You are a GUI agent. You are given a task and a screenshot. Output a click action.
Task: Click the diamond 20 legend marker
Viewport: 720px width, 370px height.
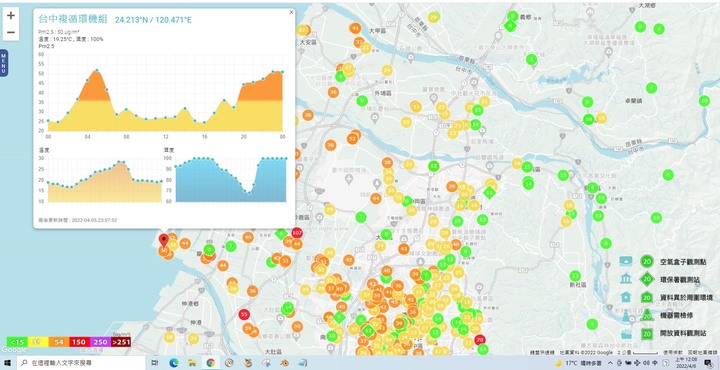[647, 279]
